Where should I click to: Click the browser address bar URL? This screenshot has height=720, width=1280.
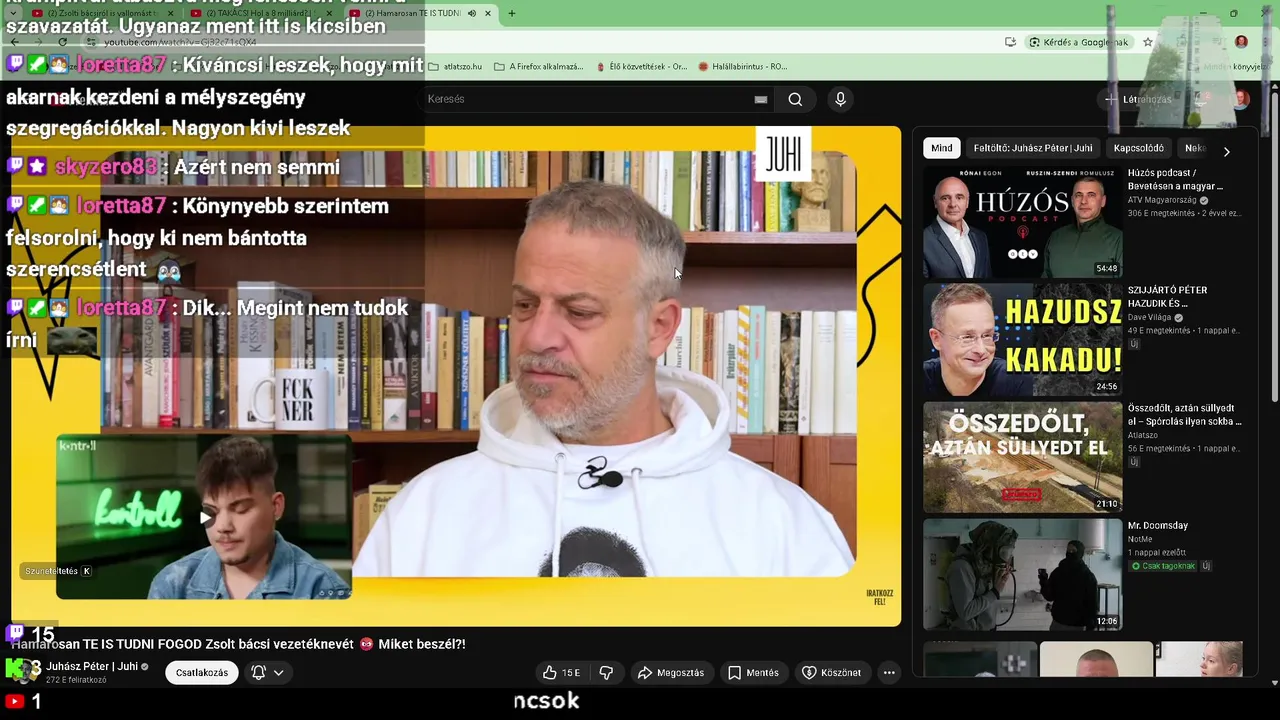(180, 43)
